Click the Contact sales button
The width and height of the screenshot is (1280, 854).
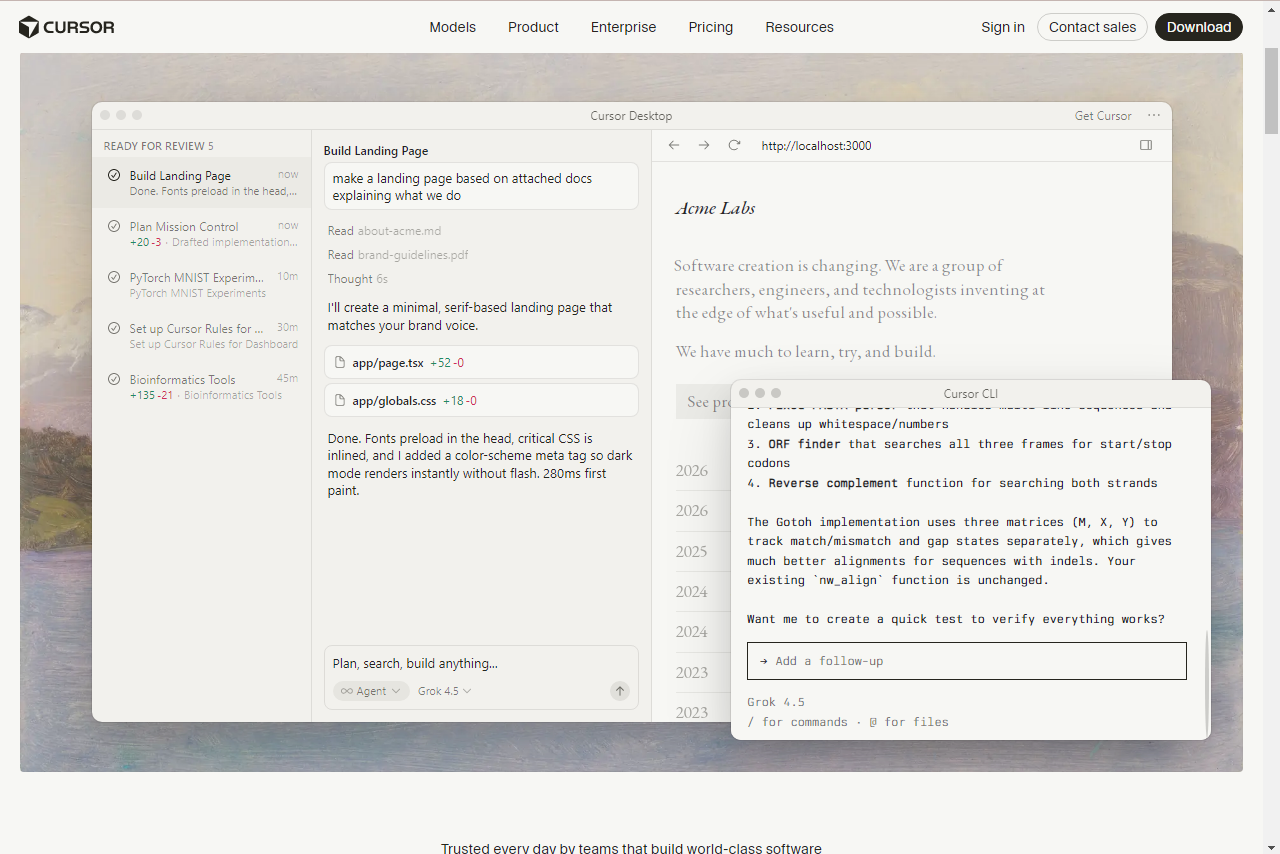(1092, 27)
